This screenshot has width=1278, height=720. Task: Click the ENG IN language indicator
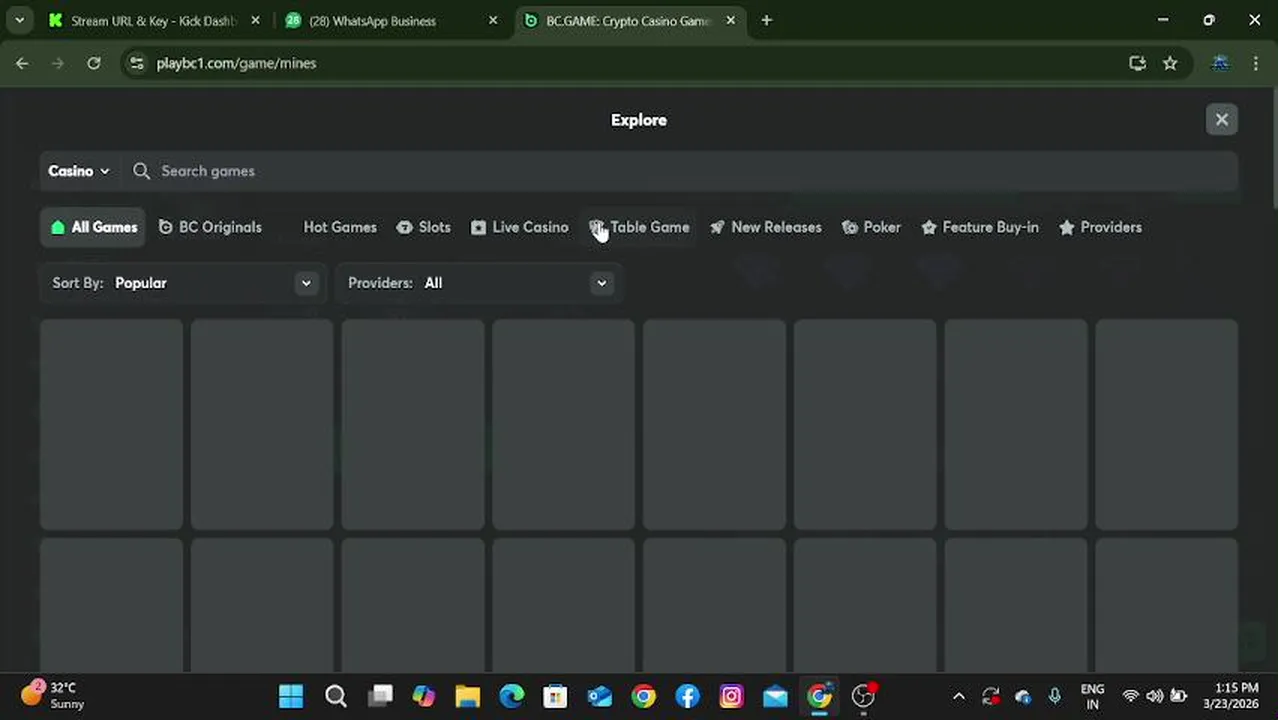click(x=1092, y=696)
